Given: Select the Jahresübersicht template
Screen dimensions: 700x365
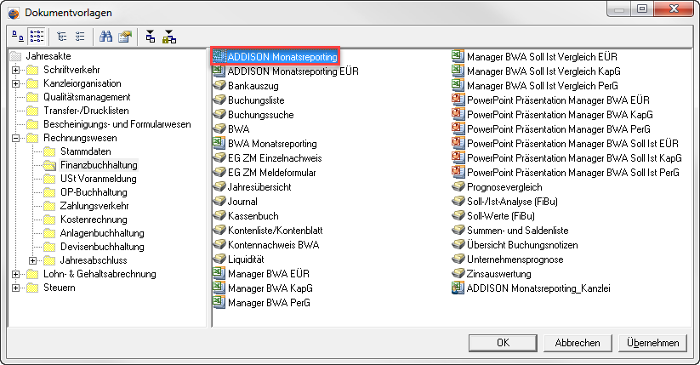Looking at the screenshot, I should coord(259,187).
